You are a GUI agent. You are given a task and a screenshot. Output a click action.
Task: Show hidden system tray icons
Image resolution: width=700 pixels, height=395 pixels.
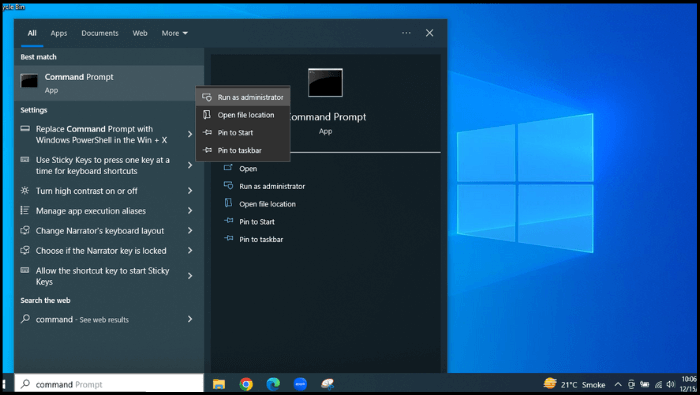[x=618, y=384]
